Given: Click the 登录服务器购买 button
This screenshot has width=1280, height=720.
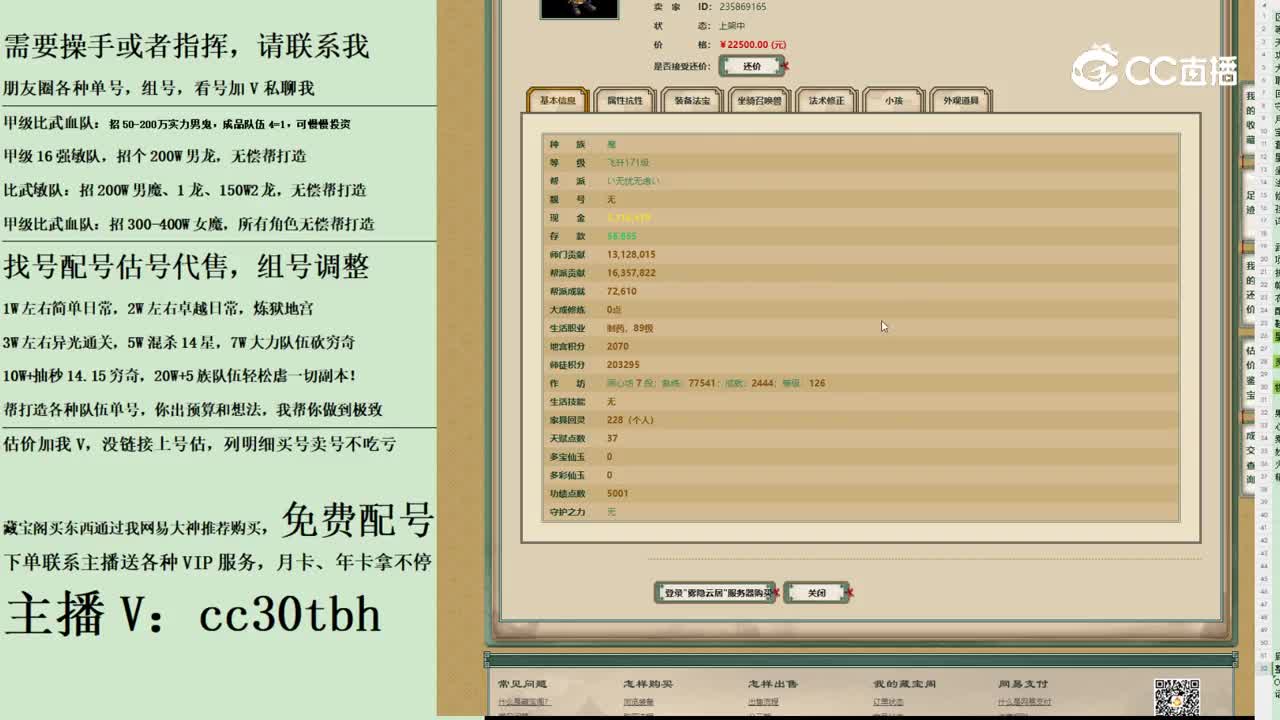Looking at the screenshot, I should (x=714, y=593).
